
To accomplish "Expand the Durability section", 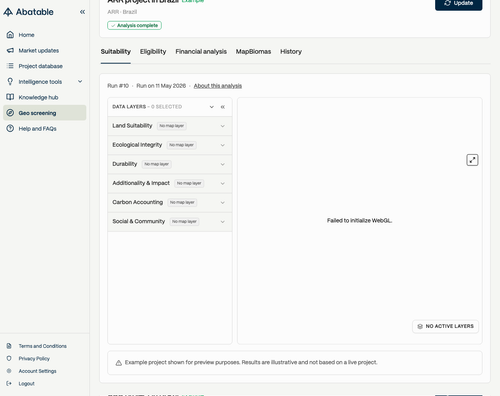I will (170, 164).
